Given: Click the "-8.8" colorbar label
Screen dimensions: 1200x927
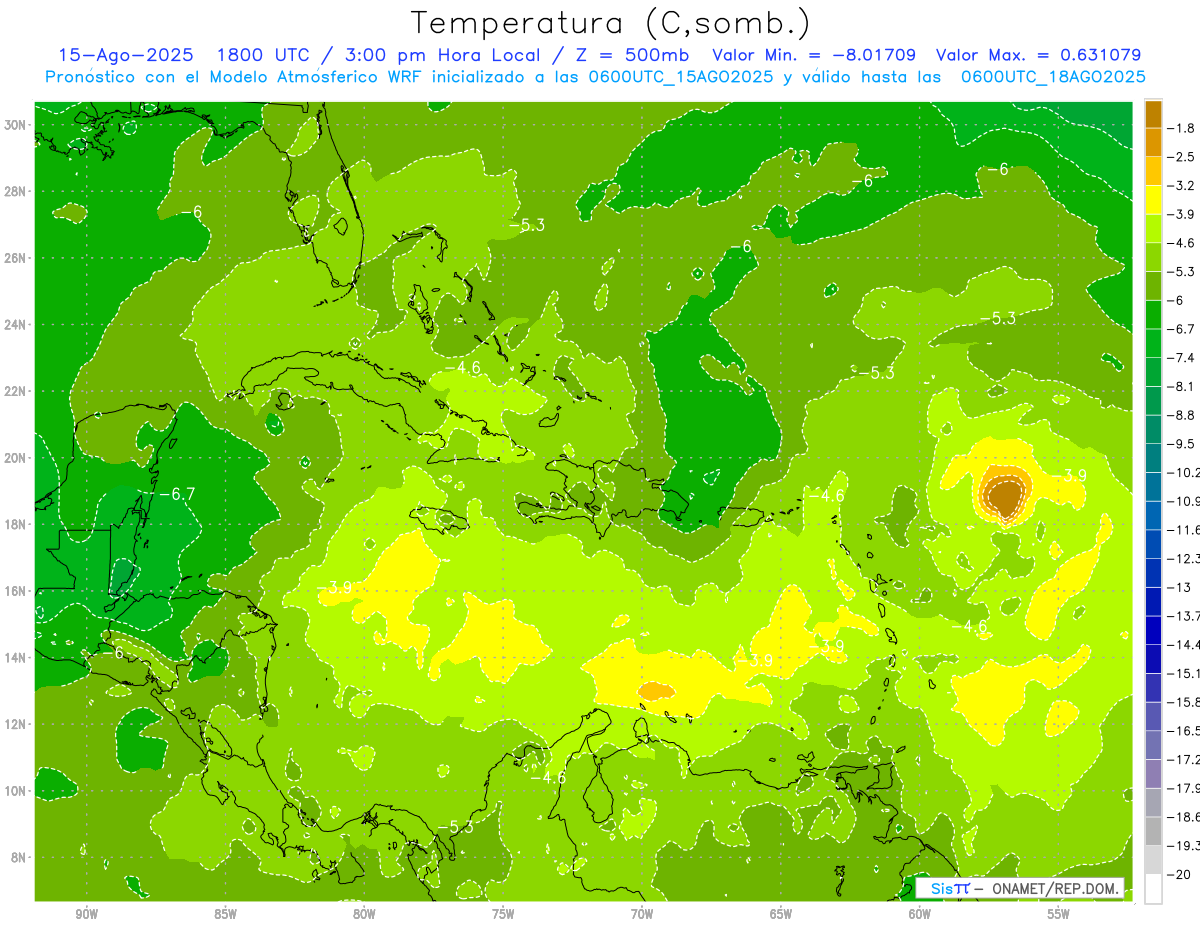Looking at the screenshot, I should (x=1181, y=415).
